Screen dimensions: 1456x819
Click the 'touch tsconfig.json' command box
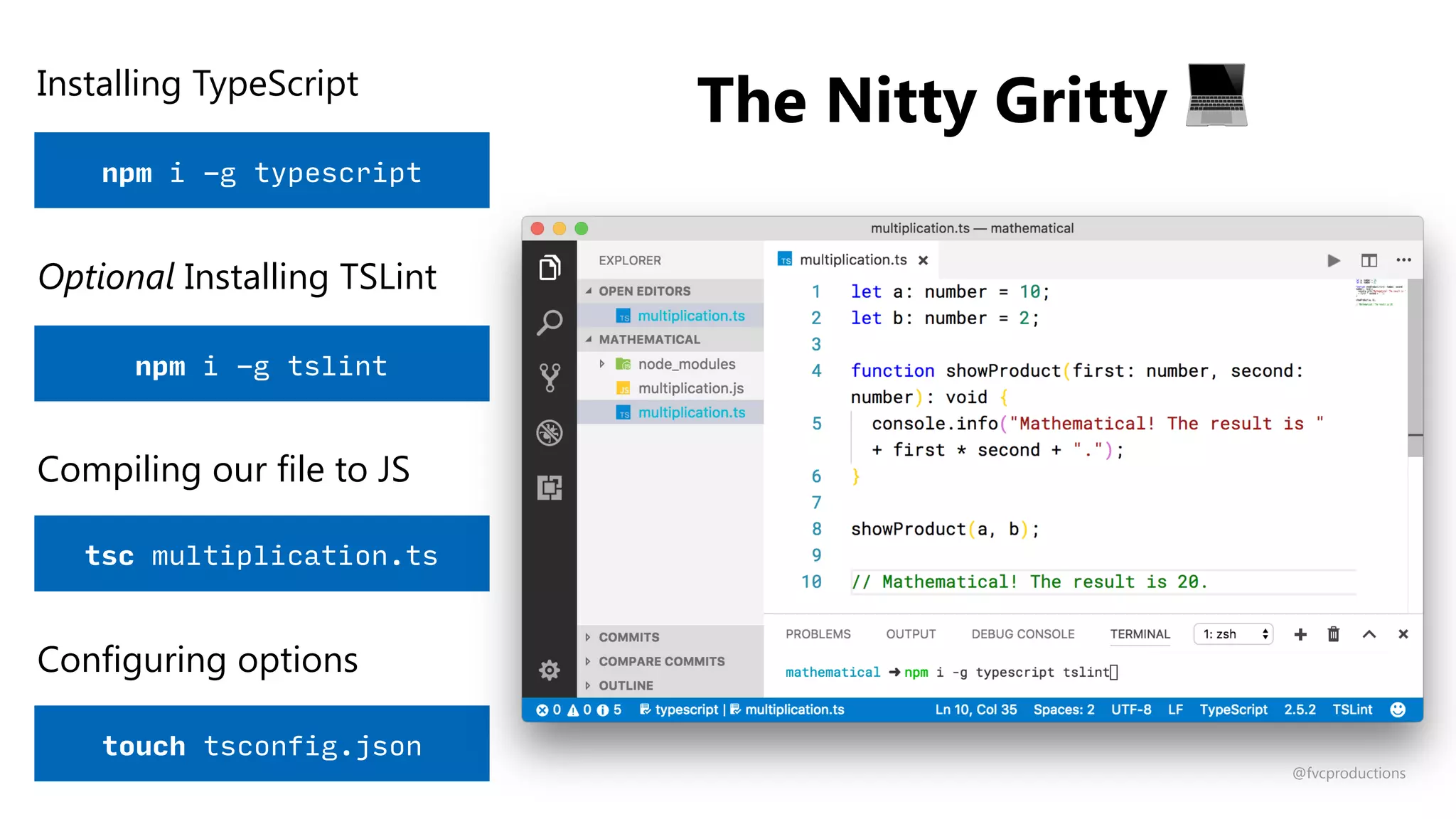pyautogui.click(x=262, y=744)
